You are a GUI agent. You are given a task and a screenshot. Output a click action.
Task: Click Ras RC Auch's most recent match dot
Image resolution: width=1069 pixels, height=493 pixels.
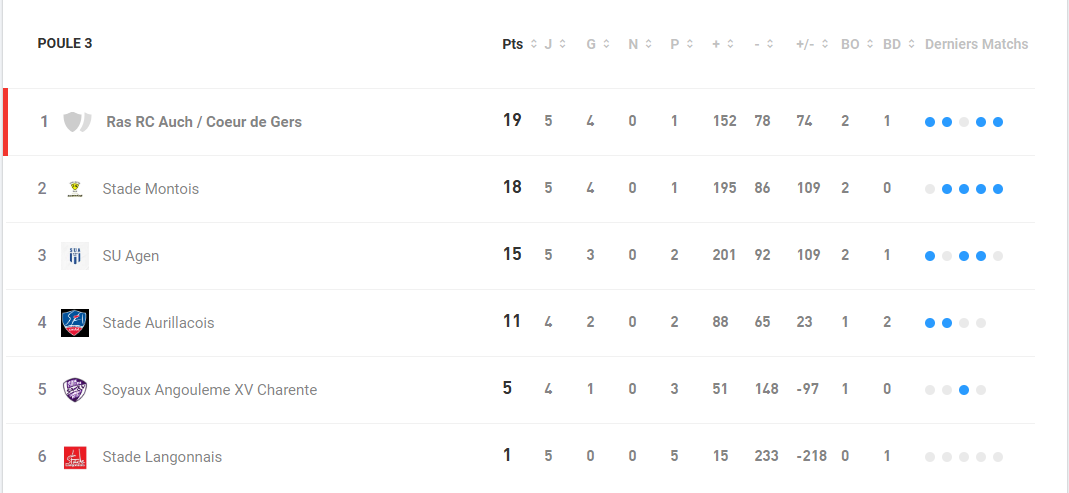(997, 122)
